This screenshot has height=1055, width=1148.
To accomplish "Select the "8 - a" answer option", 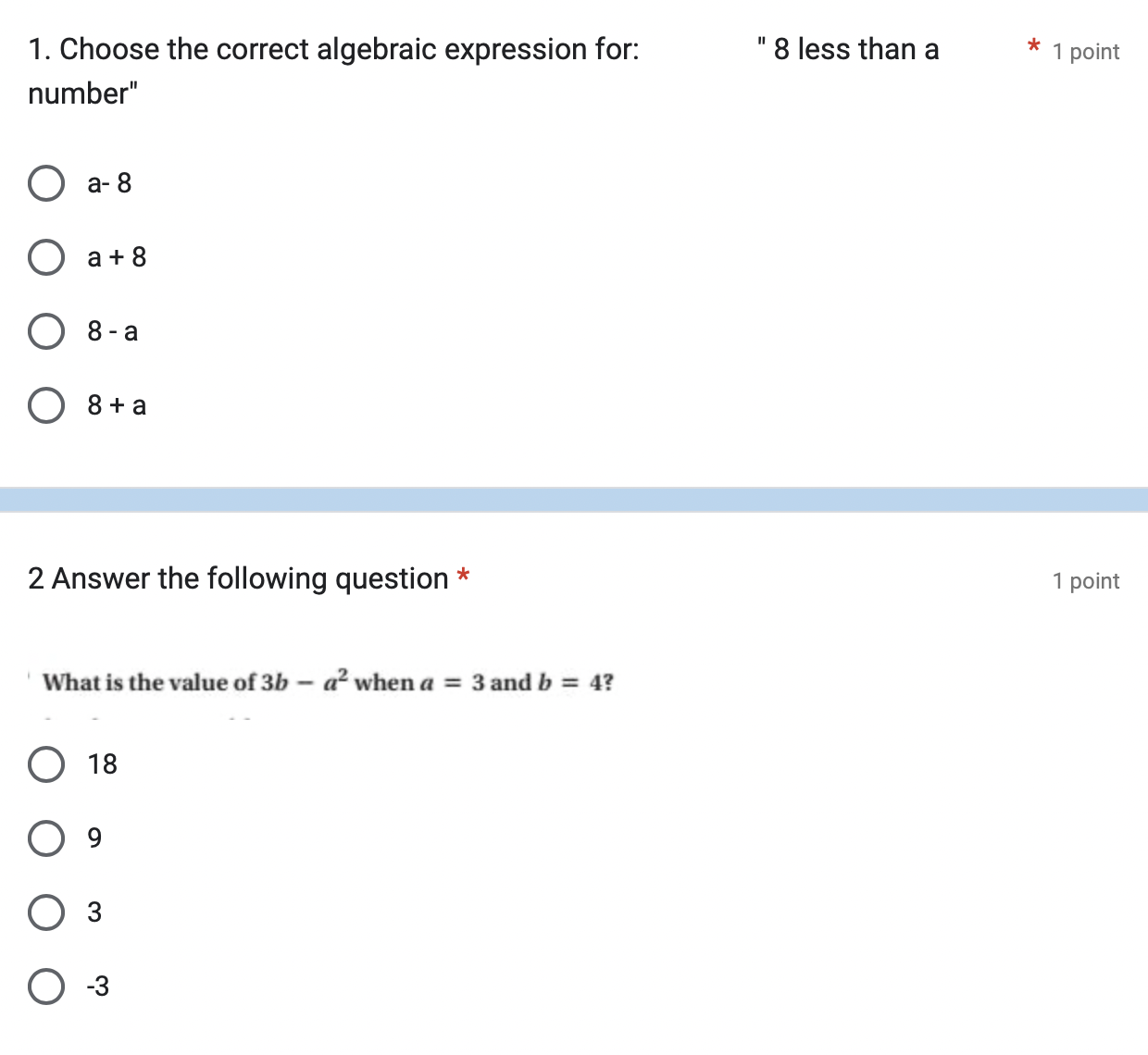I will tap(45, 331).
